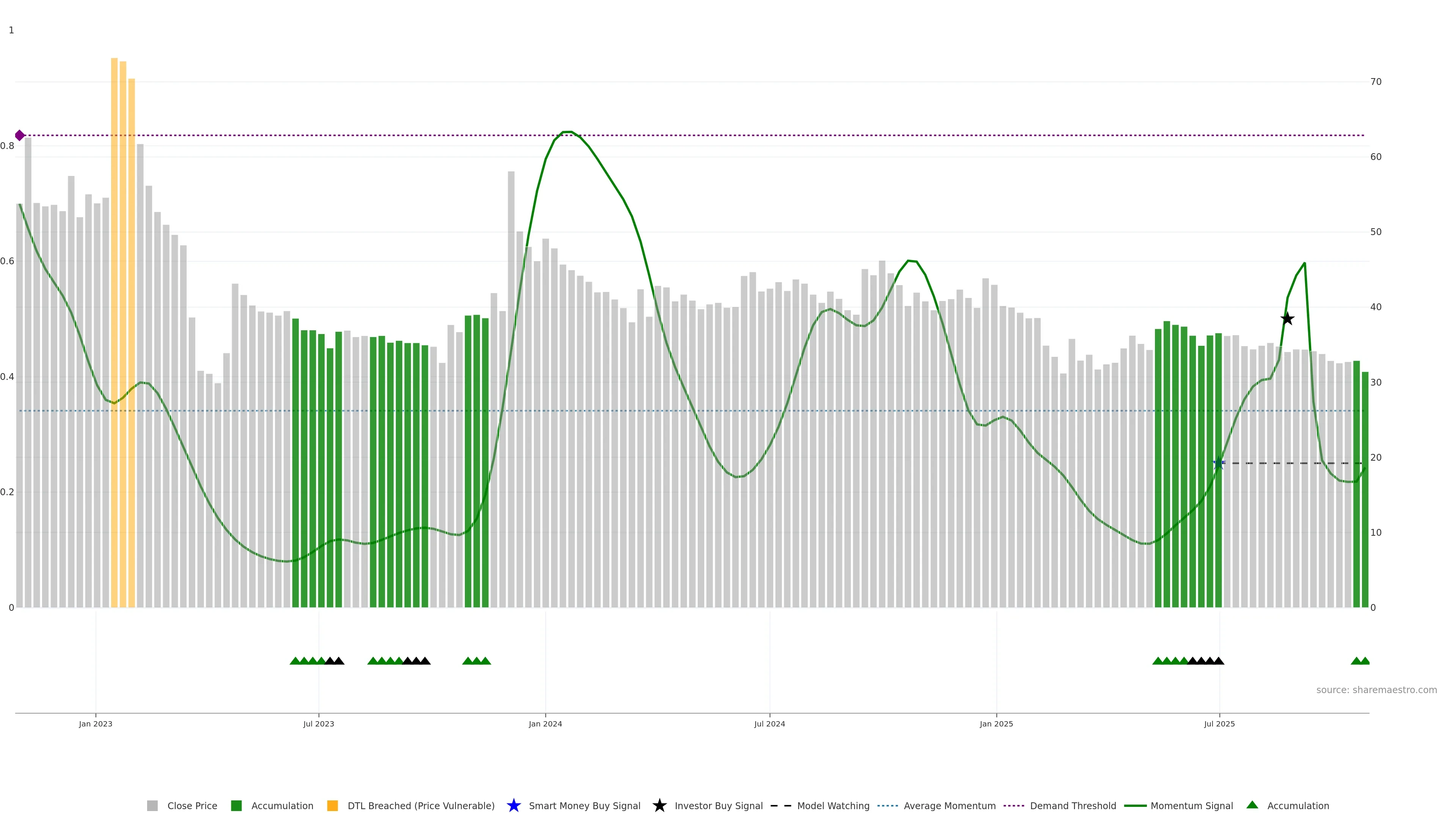Click the green Accumulation legend square label
1456x819 pixels.
[282, 805]
